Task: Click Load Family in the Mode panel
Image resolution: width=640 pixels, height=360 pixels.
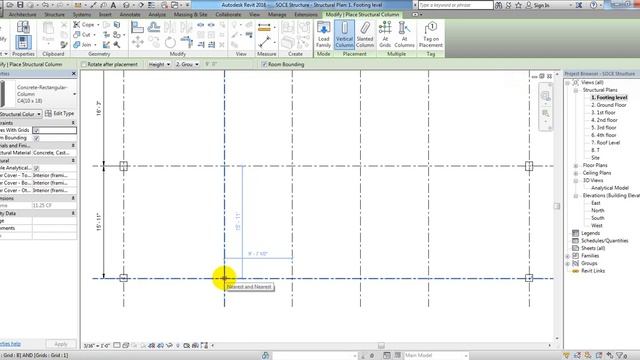Action: pos(323,35)
